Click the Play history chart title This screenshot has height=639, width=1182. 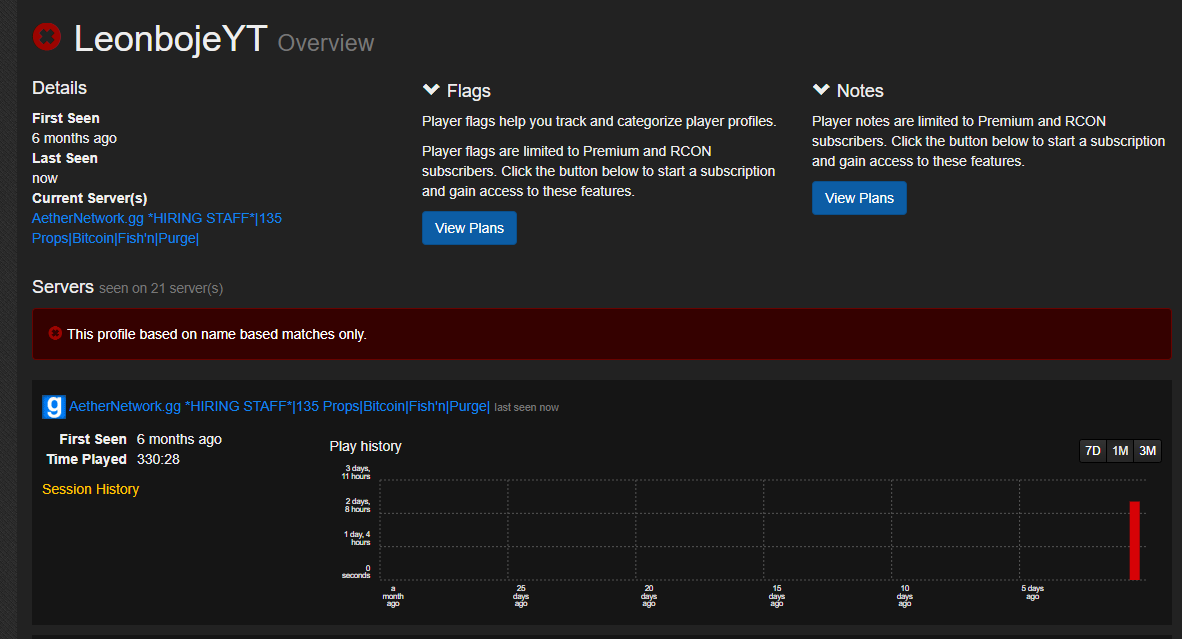click(366, 446)
